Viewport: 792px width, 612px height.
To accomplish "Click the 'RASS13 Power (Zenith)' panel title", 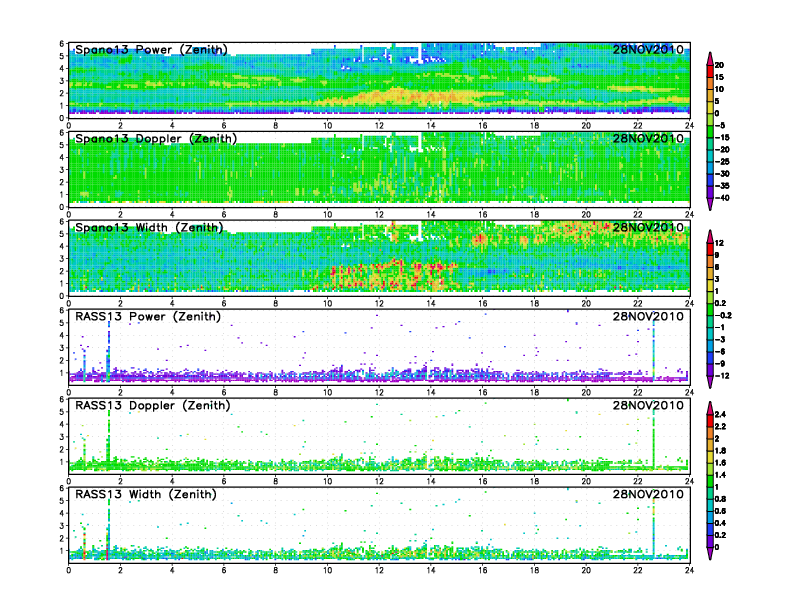I will [x=148, y=317].
